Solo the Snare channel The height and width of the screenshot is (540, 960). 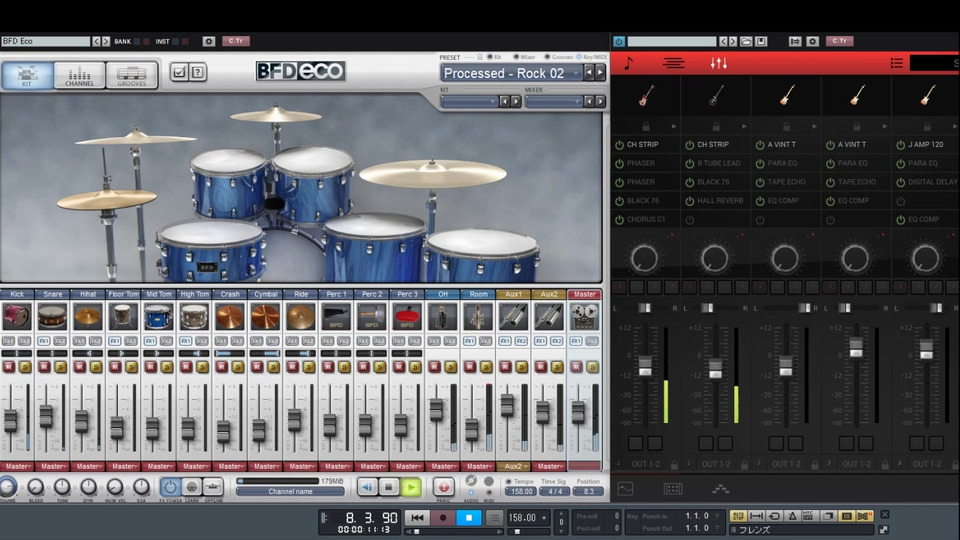(60, 367)
